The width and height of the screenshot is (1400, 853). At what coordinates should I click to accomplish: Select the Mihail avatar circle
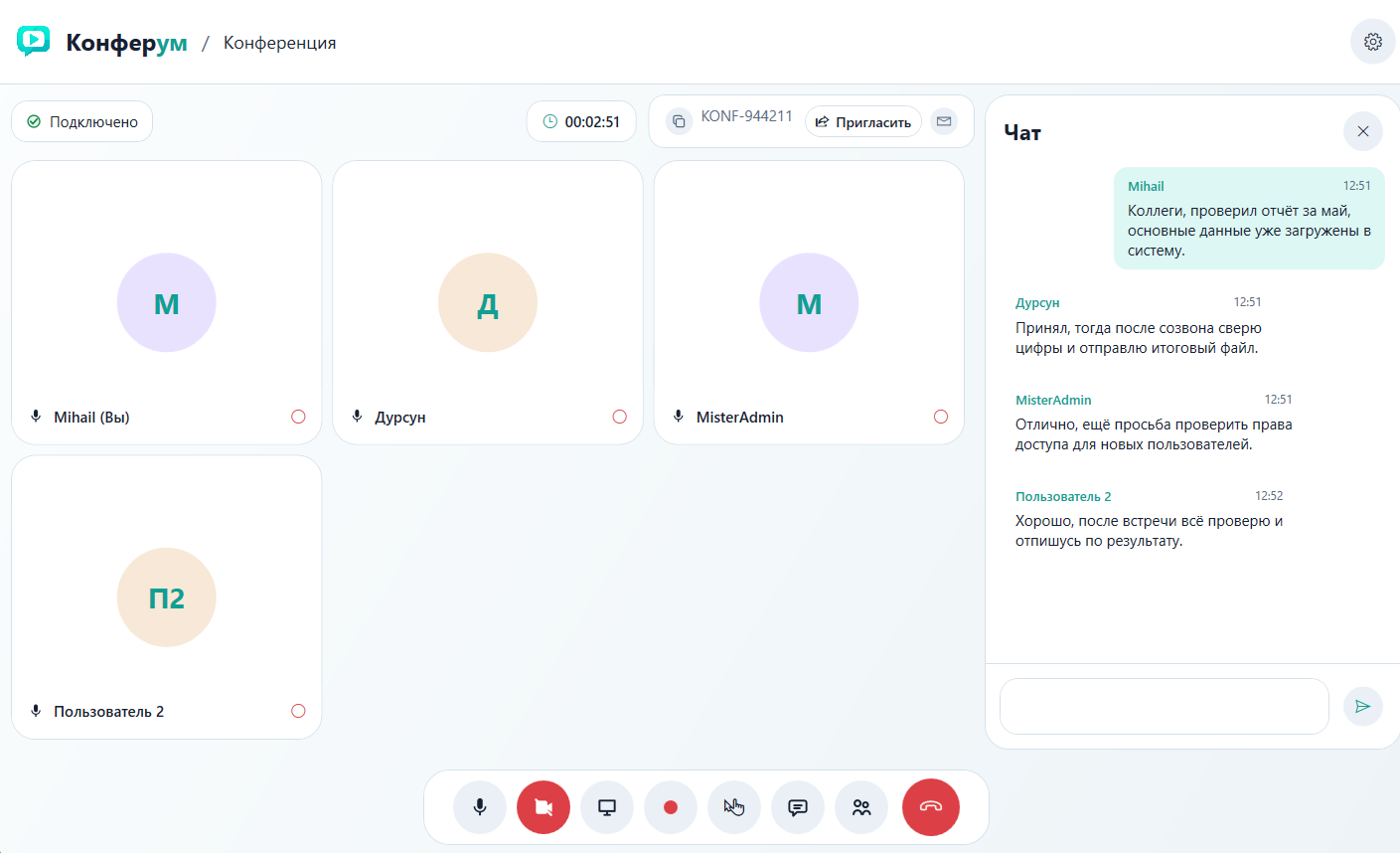pyautogui.click(x=167, y=302)
